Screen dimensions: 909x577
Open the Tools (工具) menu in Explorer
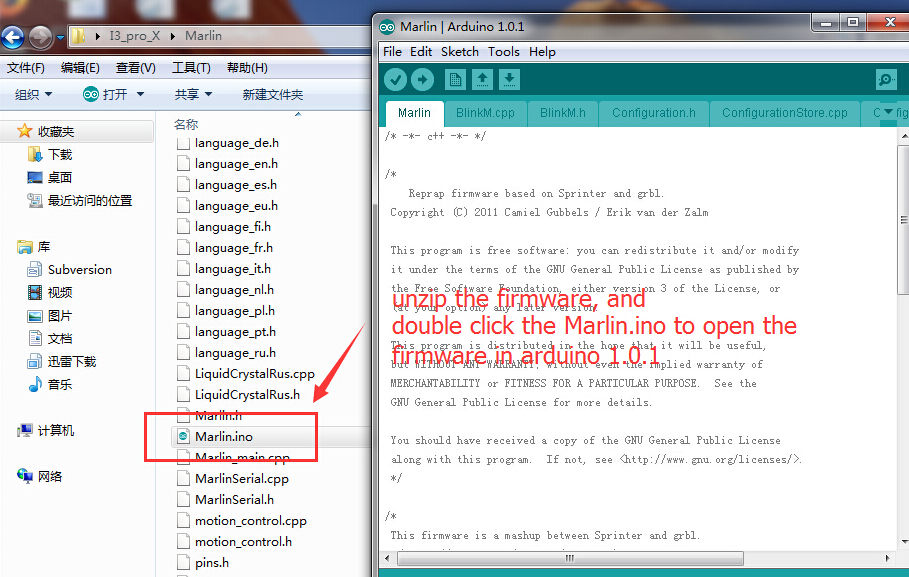(191, 68)
